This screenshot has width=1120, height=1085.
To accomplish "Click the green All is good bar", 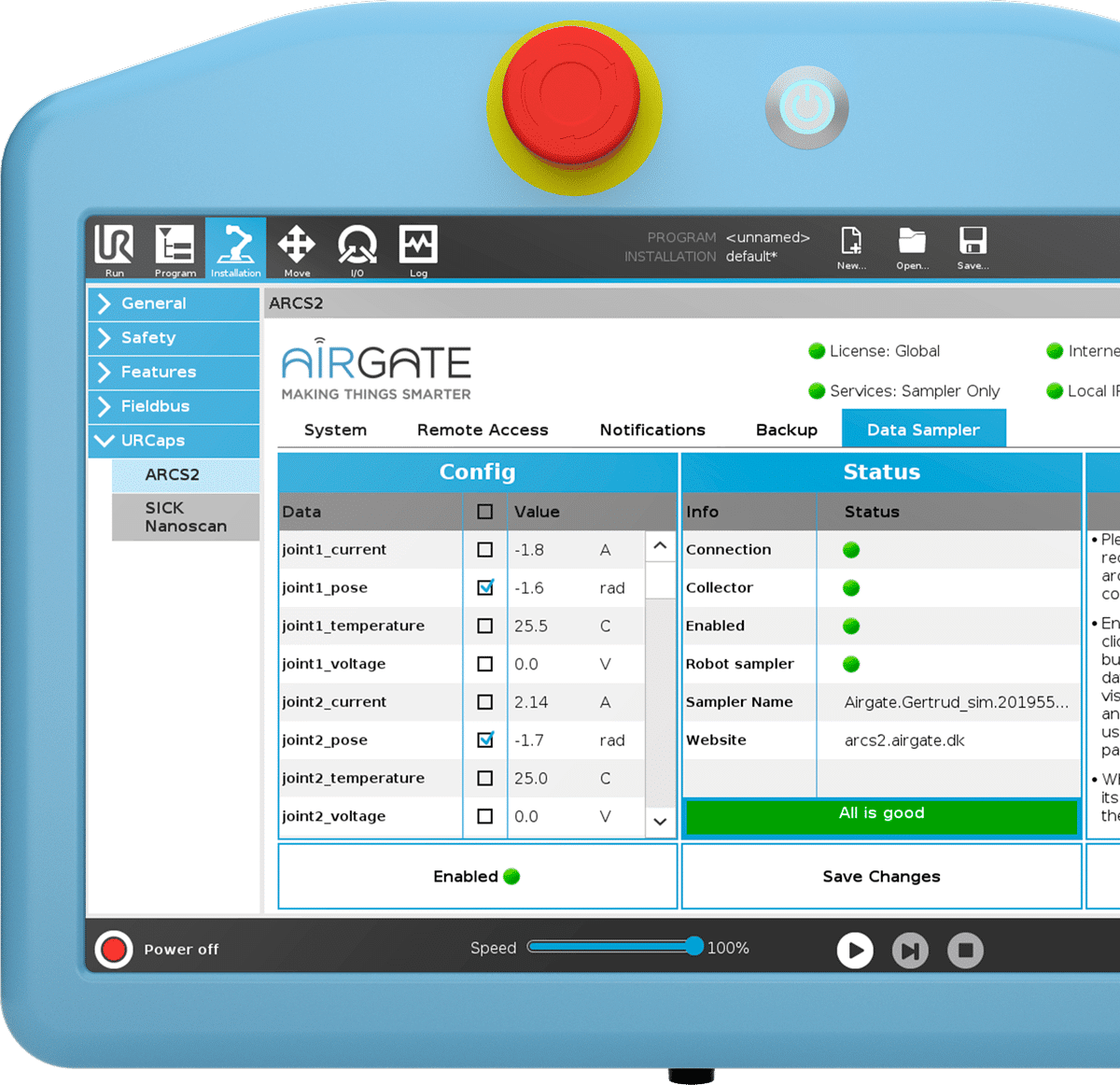I will point(882,815).
